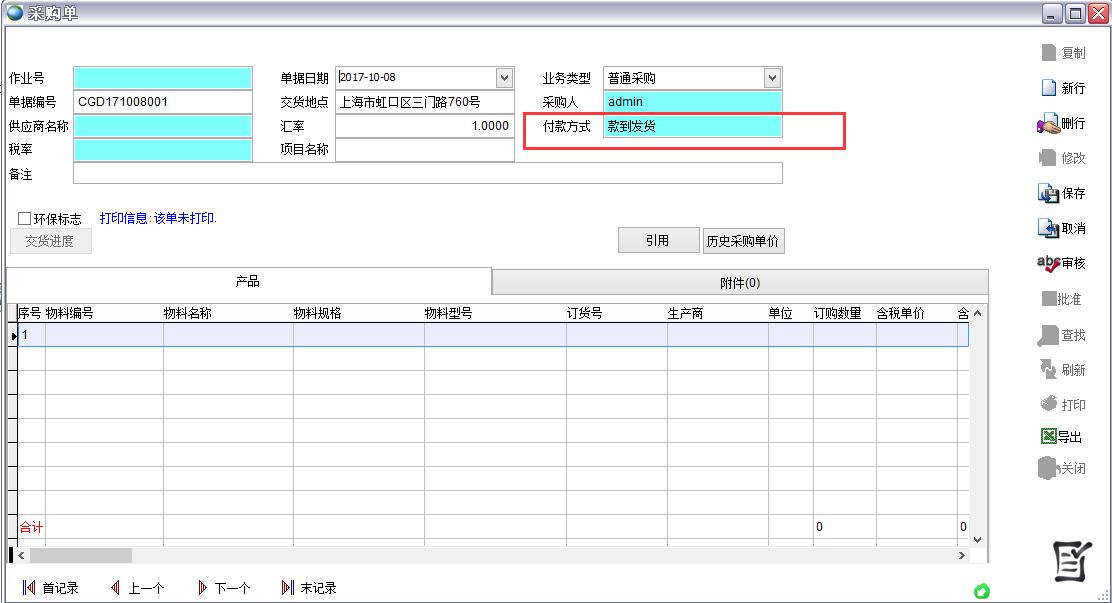Open search using the 查找 icon

point(1060,334)
